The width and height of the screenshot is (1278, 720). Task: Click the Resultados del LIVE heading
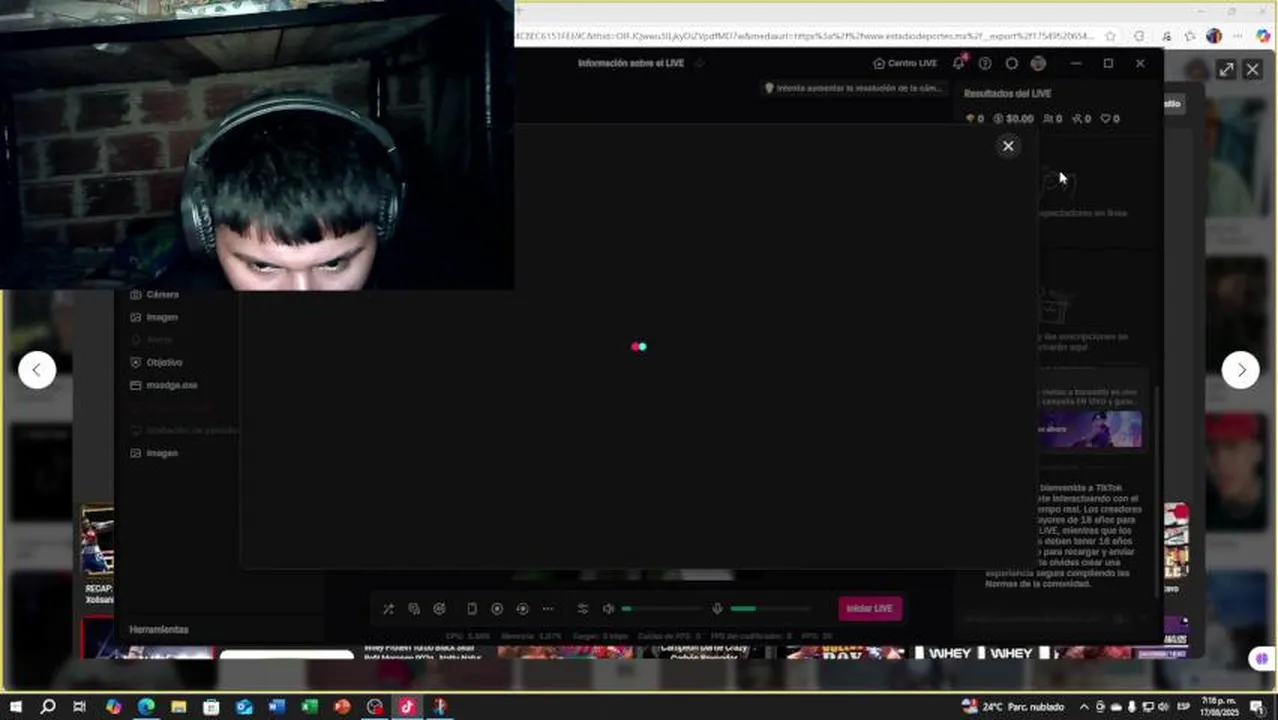[1007, 93]
